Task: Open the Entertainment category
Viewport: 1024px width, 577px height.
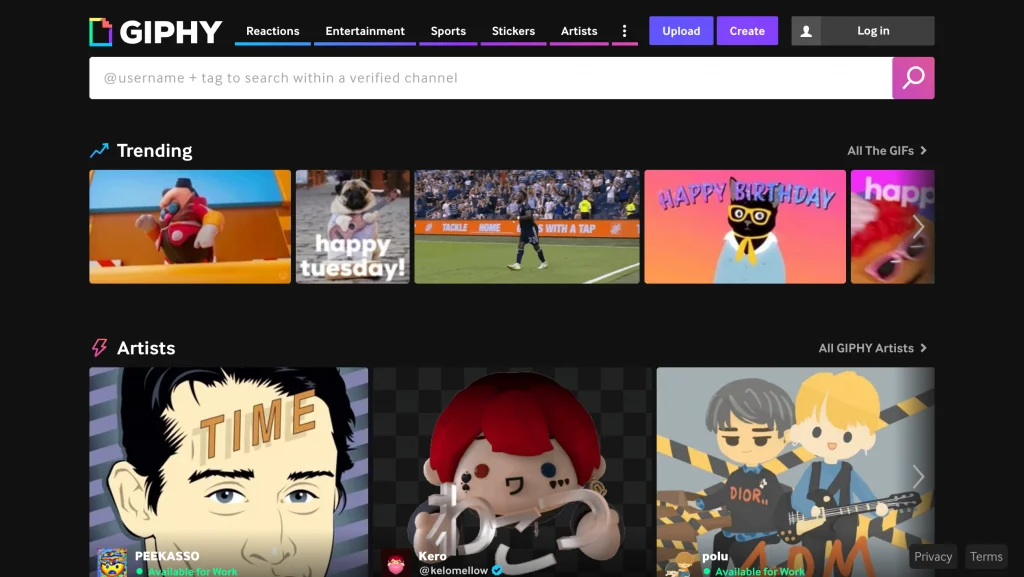Action: pyautogui.click(x=364, y=31)
